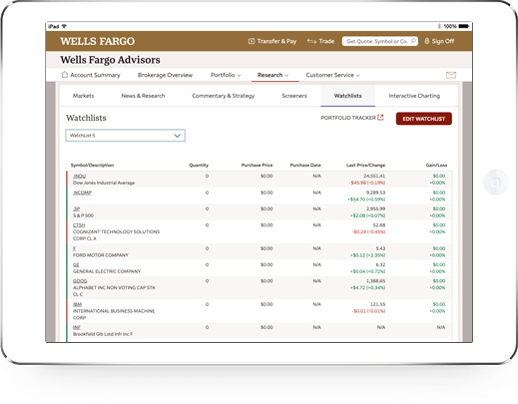This screenshot has width=518, height=404.
Task: Click the Wells Fargo logo
Action: pos(97,41)
